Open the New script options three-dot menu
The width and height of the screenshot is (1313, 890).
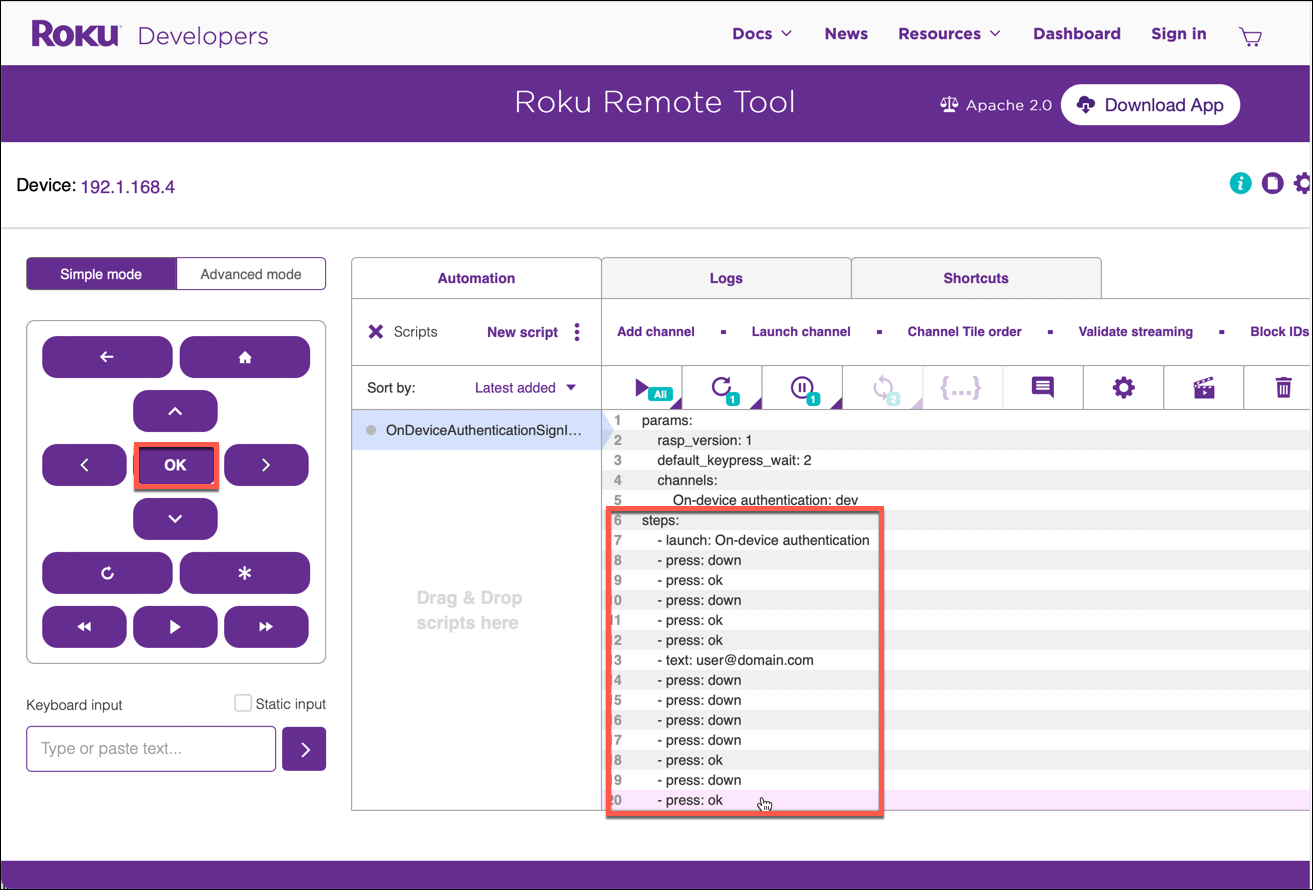pyautogui.click(x=577, y=332)
